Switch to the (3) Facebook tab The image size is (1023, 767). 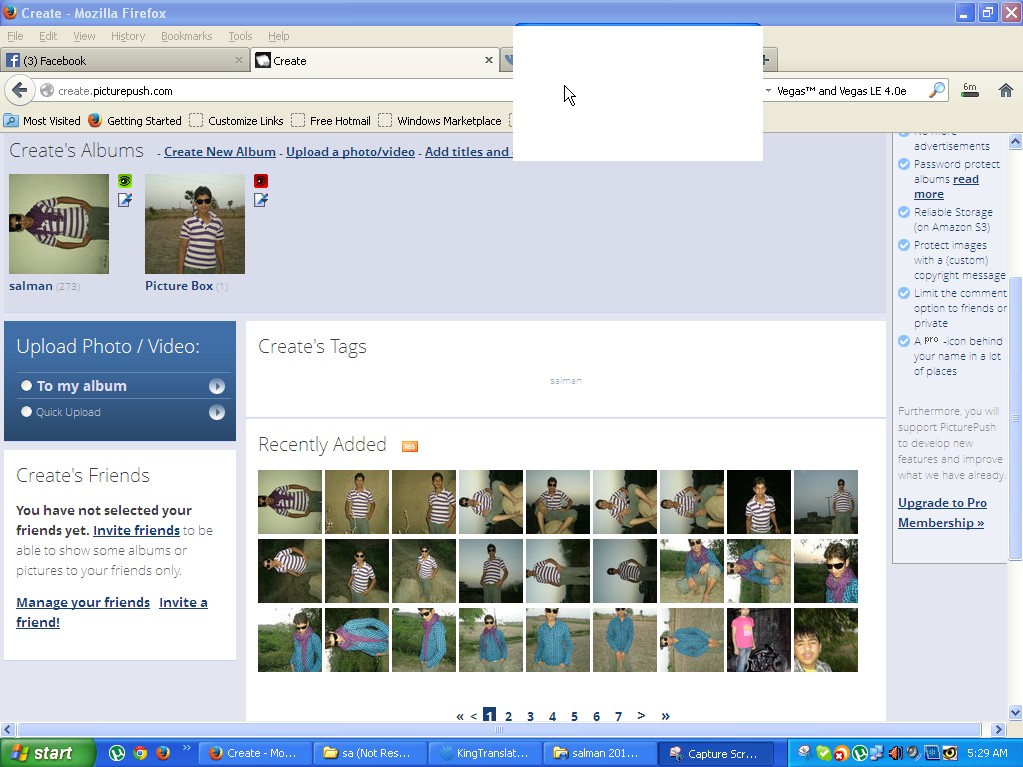[125, 61]
